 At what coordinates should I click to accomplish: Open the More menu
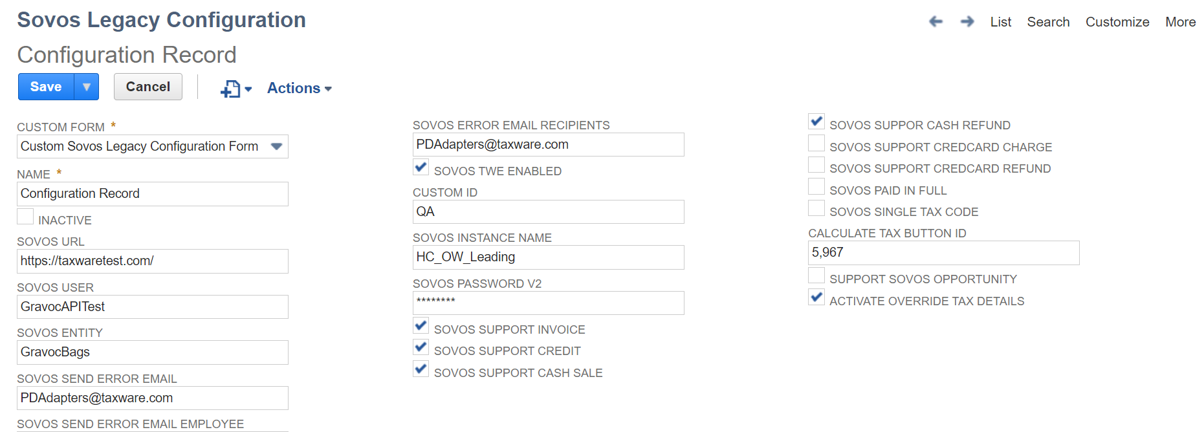point(1180,22)
